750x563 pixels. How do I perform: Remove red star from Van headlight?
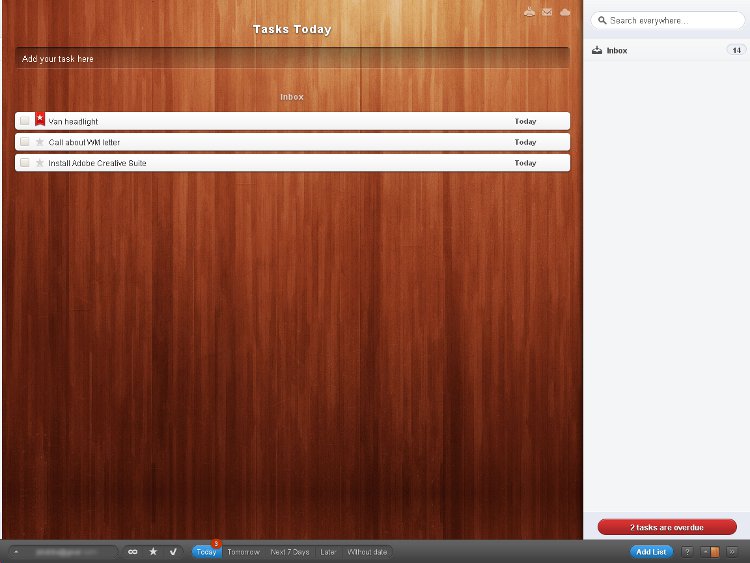coord(40,119)
